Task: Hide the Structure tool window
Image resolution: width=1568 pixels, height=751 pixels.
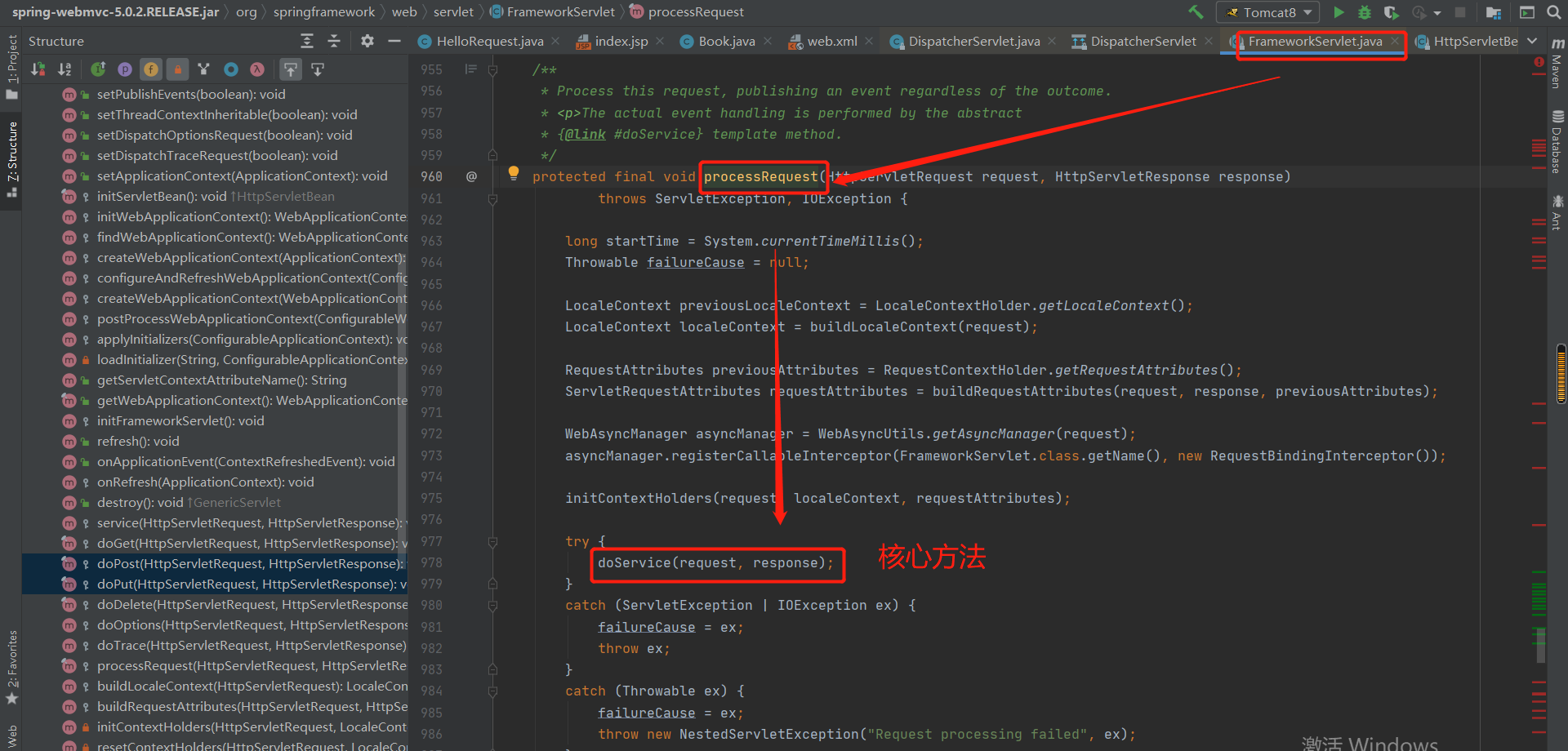Action: tap(394, 41)
